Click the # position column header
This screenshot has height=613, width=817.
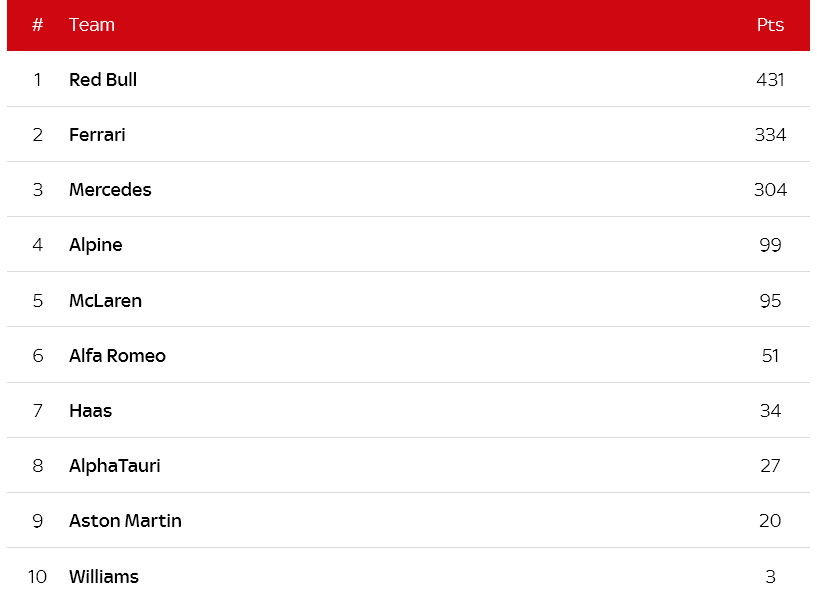pyautogui.click(x=38, y=24)
